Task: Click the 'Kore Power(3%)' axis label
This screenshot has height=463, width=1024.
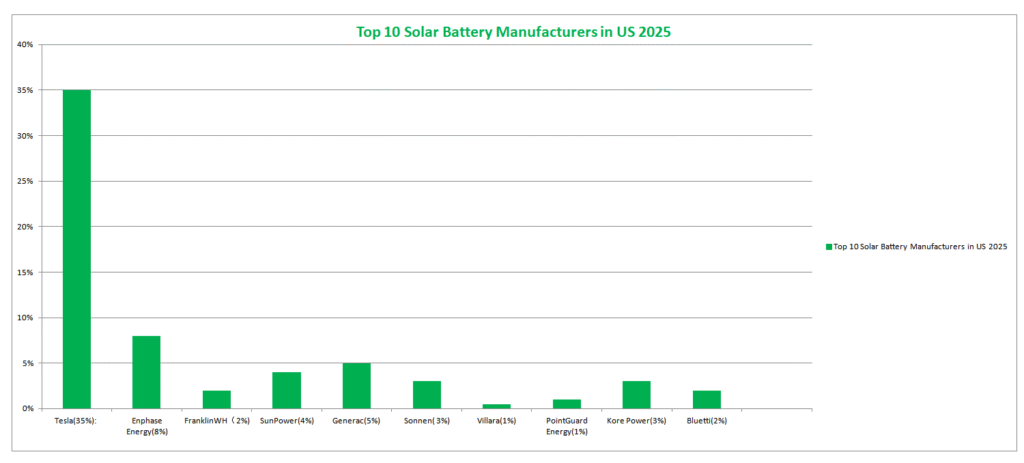Action: [x=637, y=421]
